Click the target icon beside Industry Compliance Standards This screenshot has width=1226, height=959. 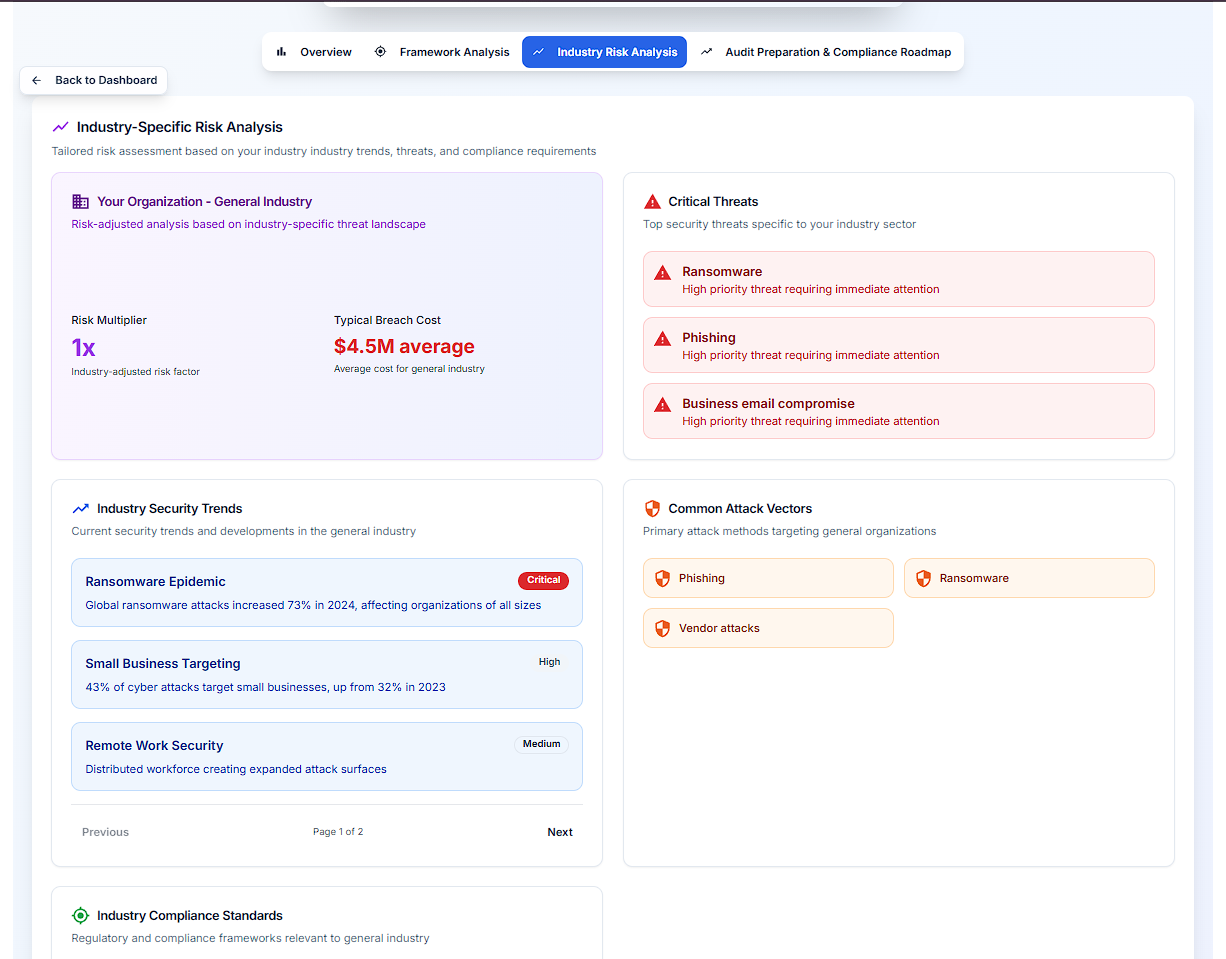pos(81,916)
